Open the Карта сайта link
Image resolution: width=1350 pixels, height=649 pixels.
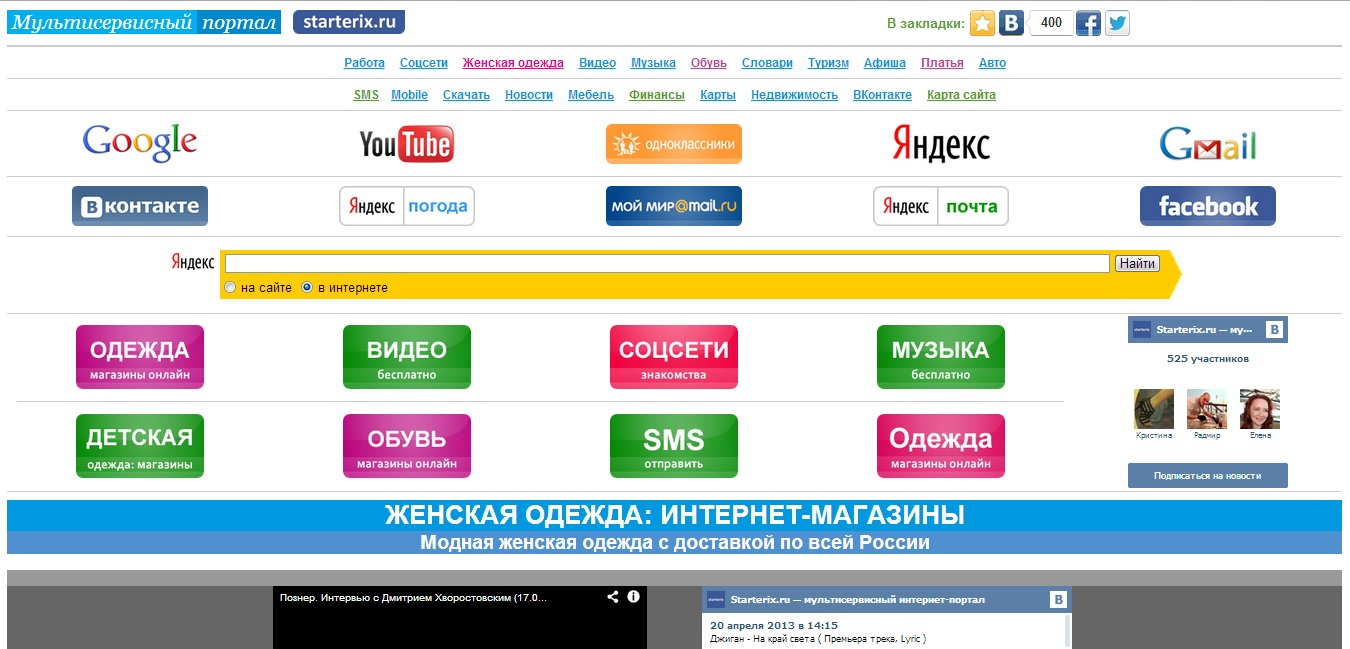pos(961,95)
